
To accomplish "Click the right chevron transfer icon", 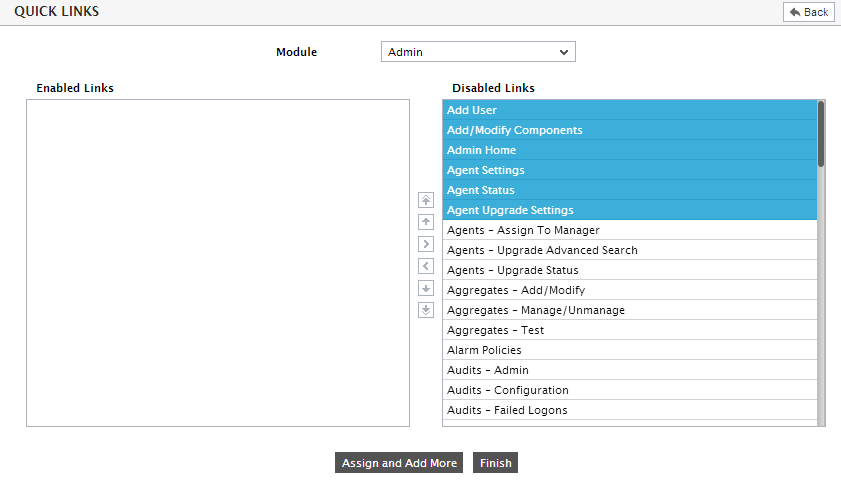I will click(x=426, y=244).
